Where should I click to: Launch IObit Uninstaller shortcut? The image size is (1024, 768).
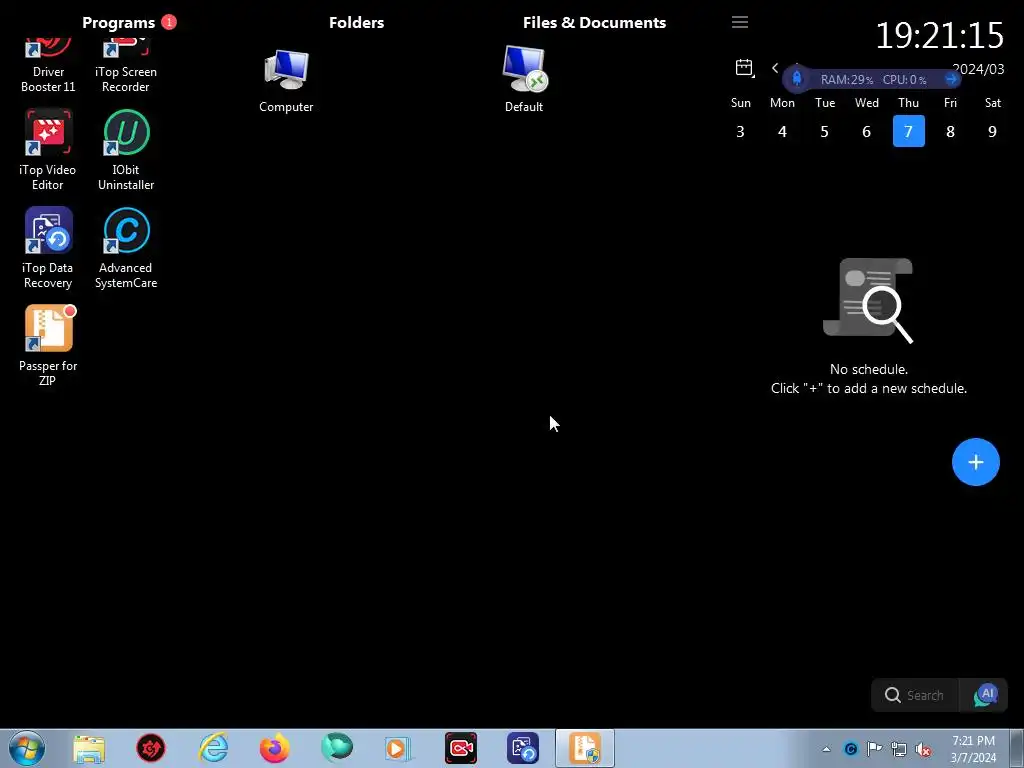coord(126,150)
